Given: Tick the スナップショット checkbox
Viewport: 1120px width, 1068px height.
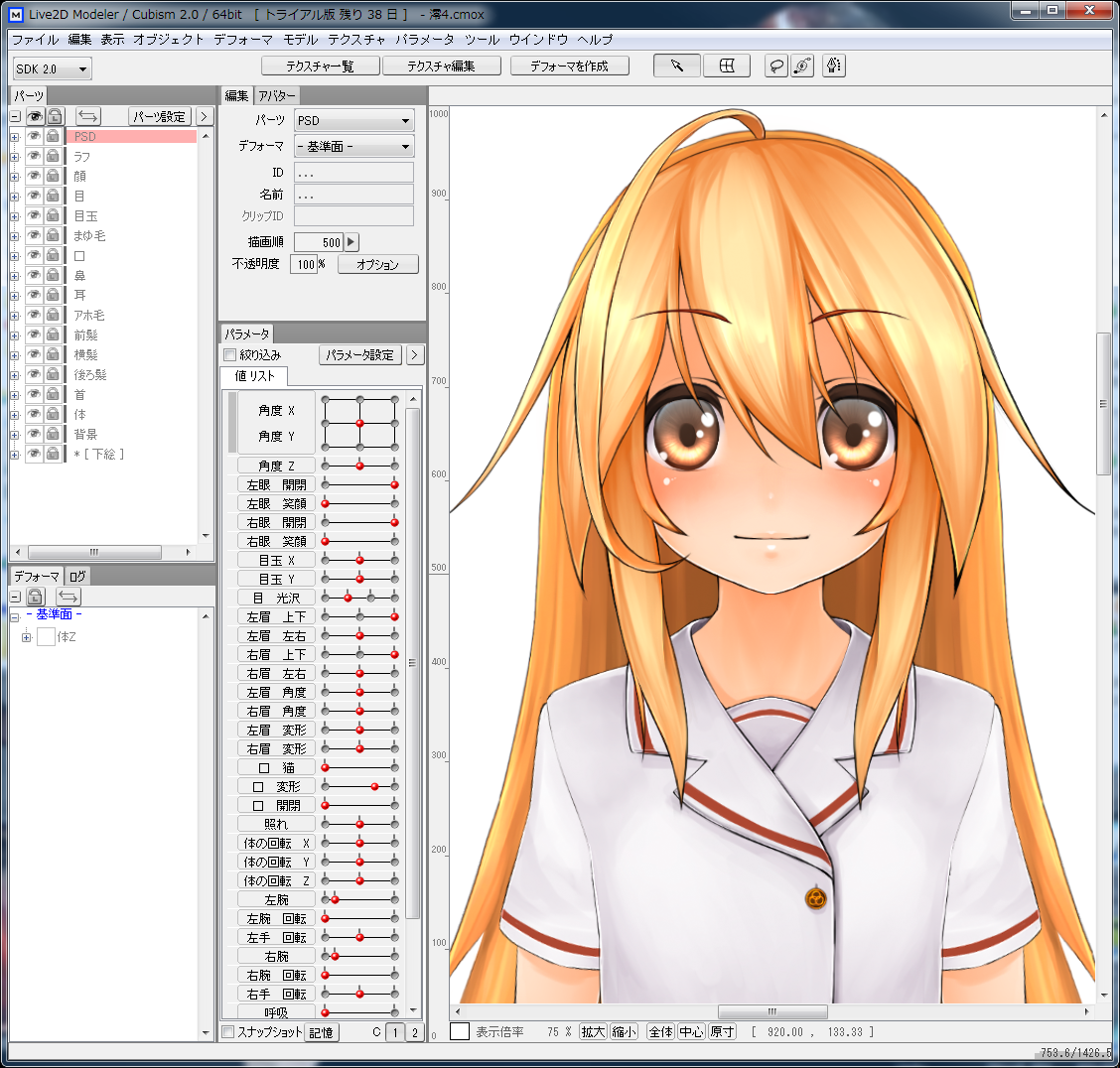Looking at the screenshot, I should coord(227,1031).
